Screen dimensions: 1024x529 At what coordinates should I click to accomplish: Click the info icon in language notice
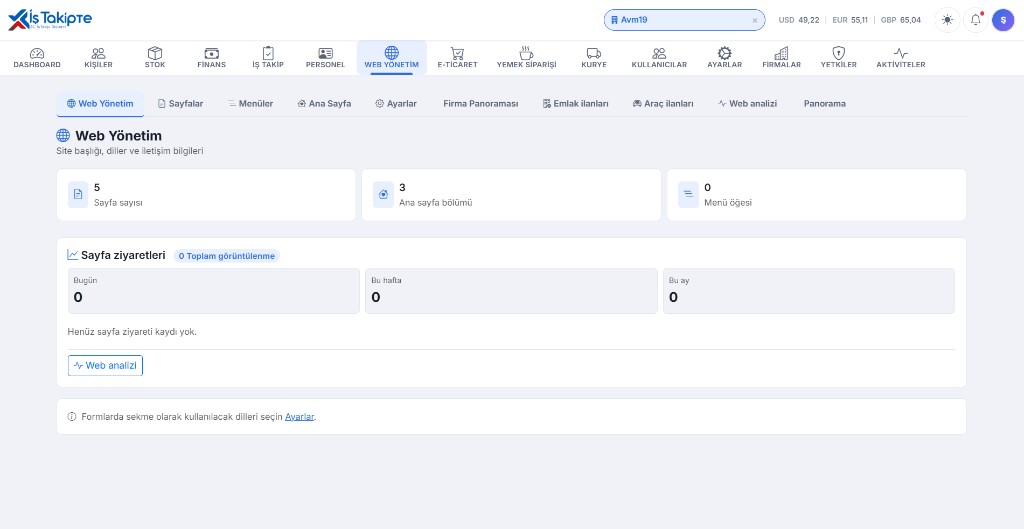pos(72,417)
